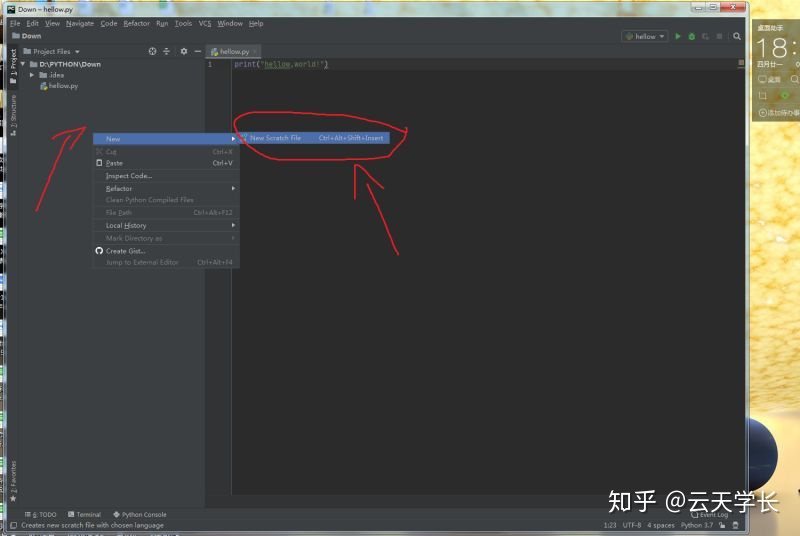The width and height of the screenshot is (800, 536).
Task: Click the UTF-8 encoding indicator
Action: click(x=632, y=525)
